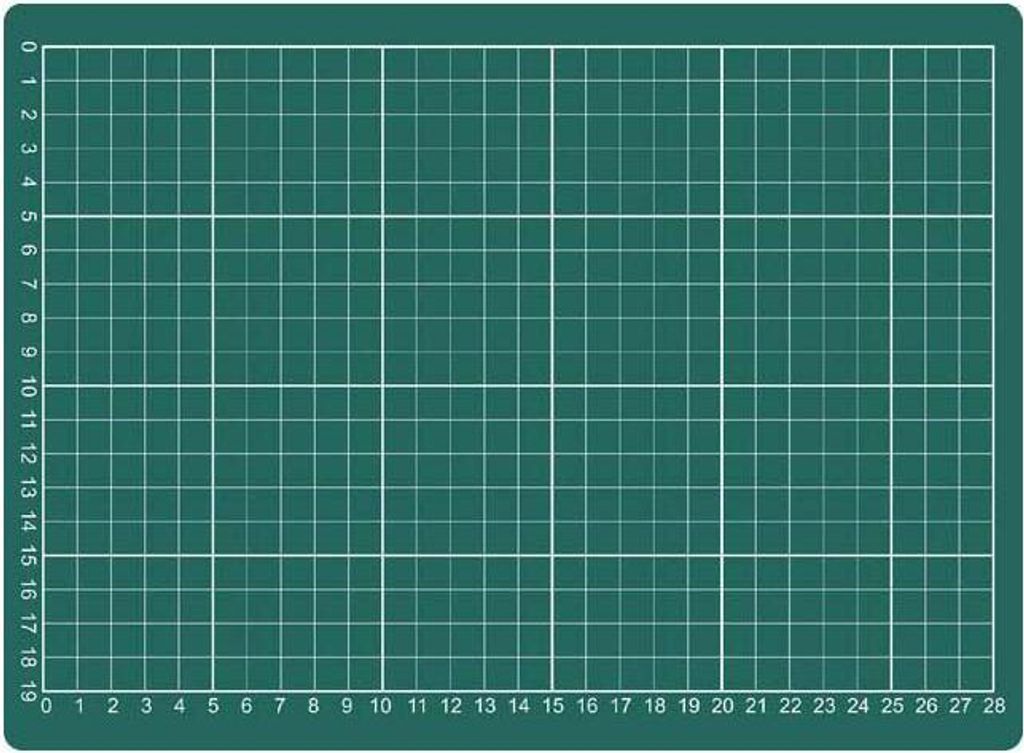Click the number 15 on the bottom ruler

[552, 706]
